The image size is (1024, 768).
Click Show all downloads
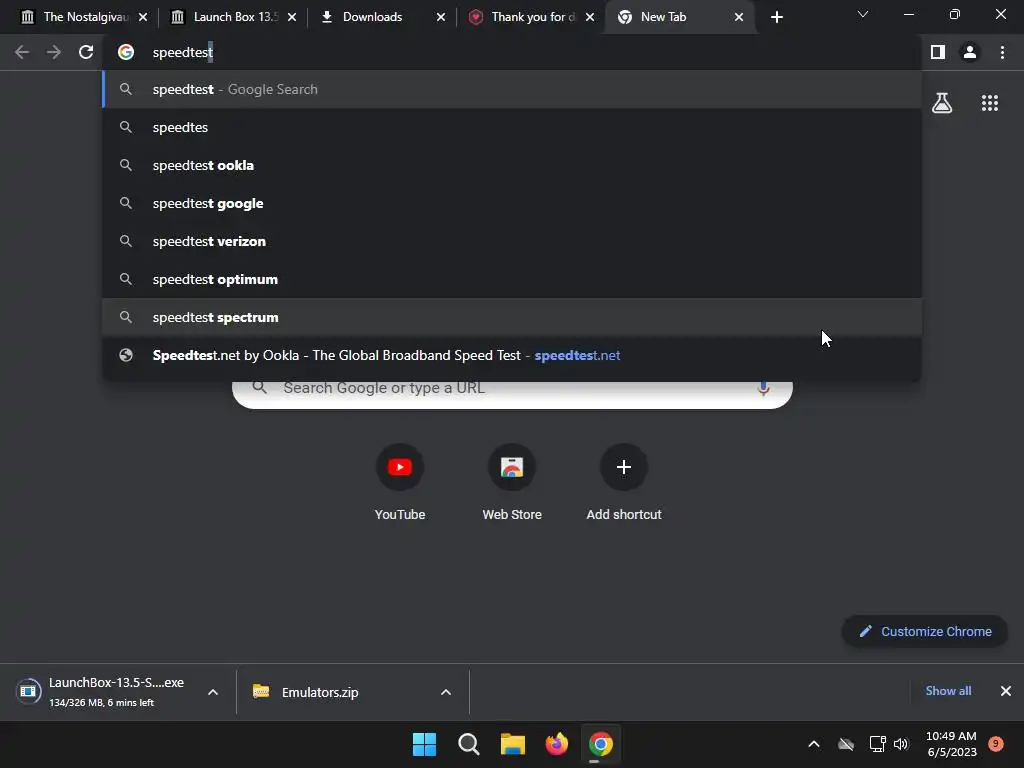pos(948,691)
